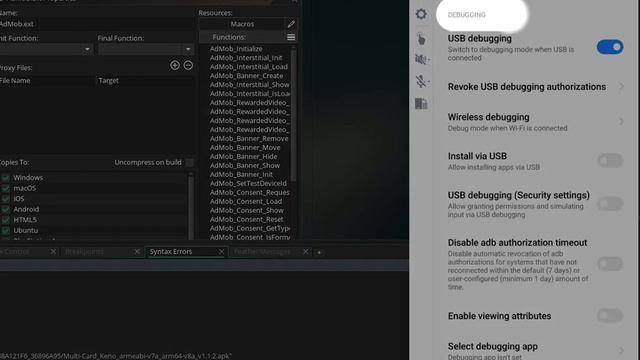Viewport: 640px width, 360px height.
Task: Select AdMob_Interstitial_Load function
Action: [249, 67]
